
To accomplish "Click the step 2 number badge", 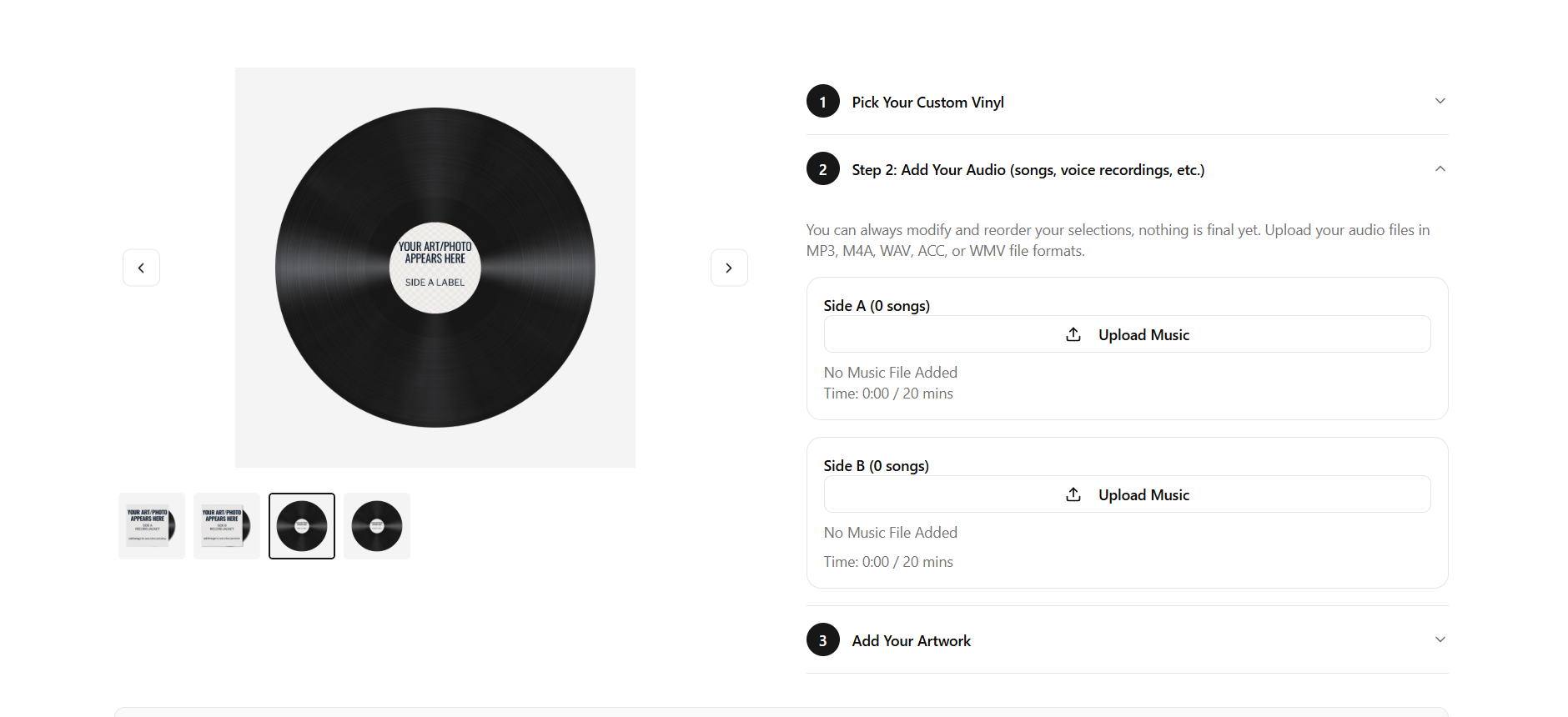I will [823, 169].
